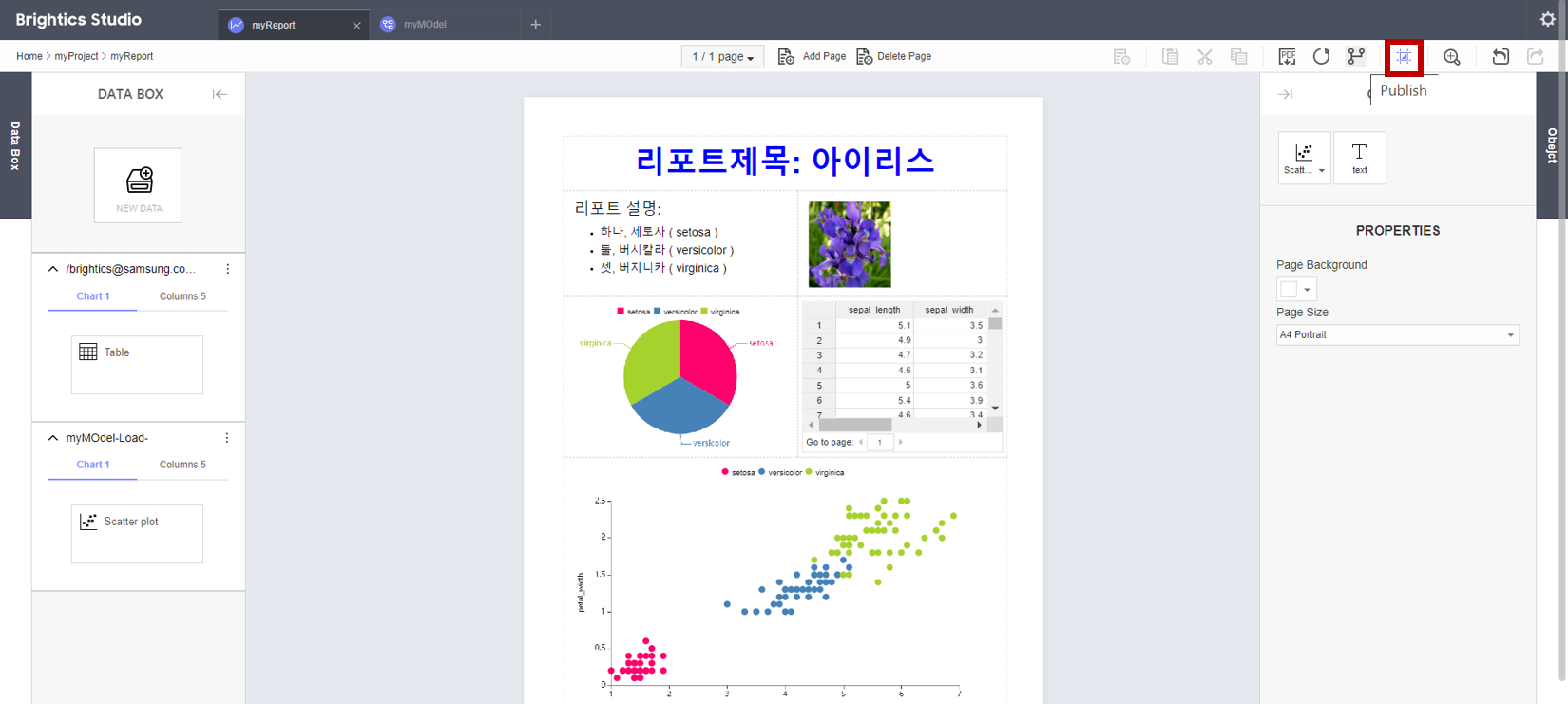Click Delete Page button

pyautogui.click(x=893, y=57)
